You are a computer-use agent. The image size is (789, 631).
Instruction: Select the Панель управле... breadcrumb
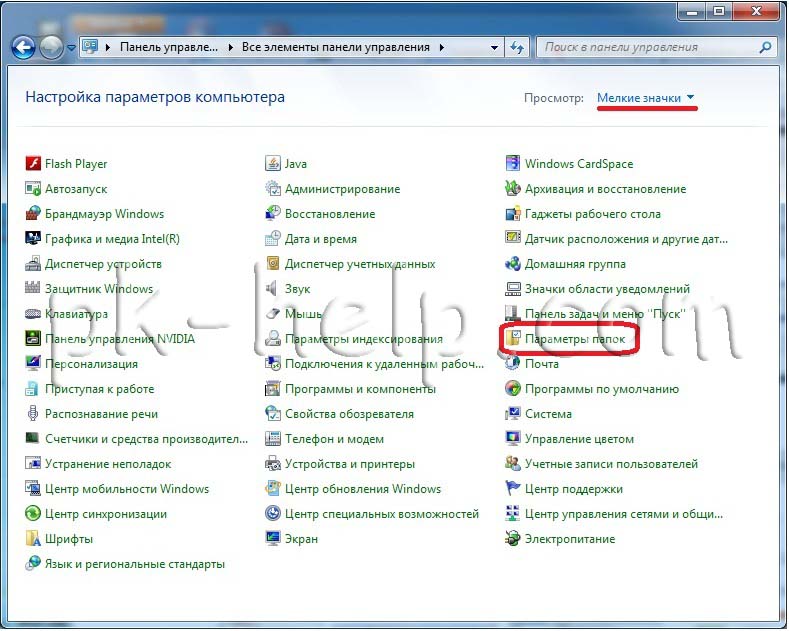(169, 47)
